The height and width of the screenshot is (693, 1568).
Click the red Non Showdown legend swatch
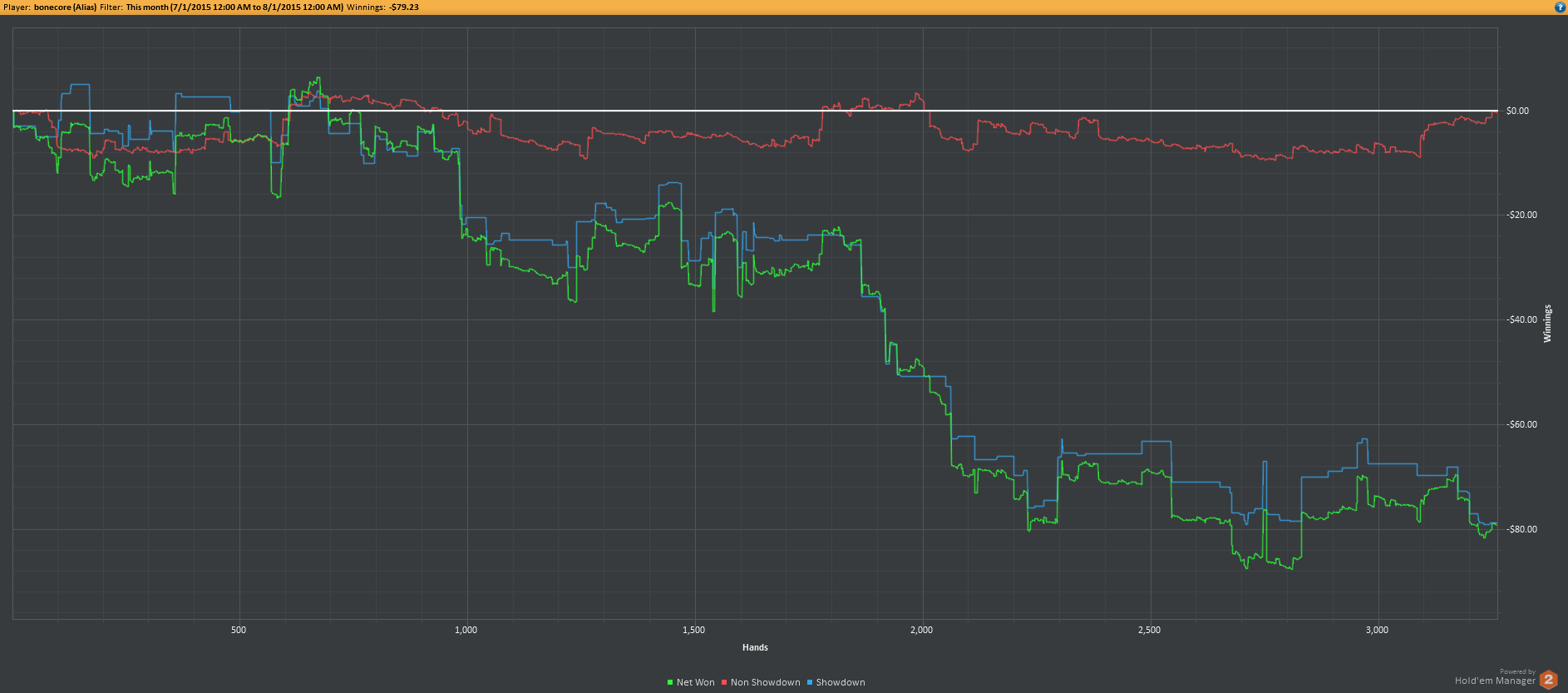click(x=724, y=683)
